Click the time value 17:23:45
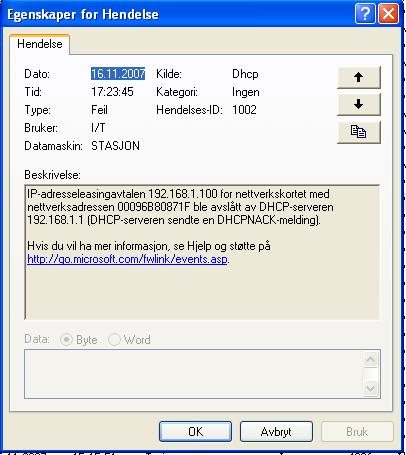 pyautogui.click(x=112, y=92)
